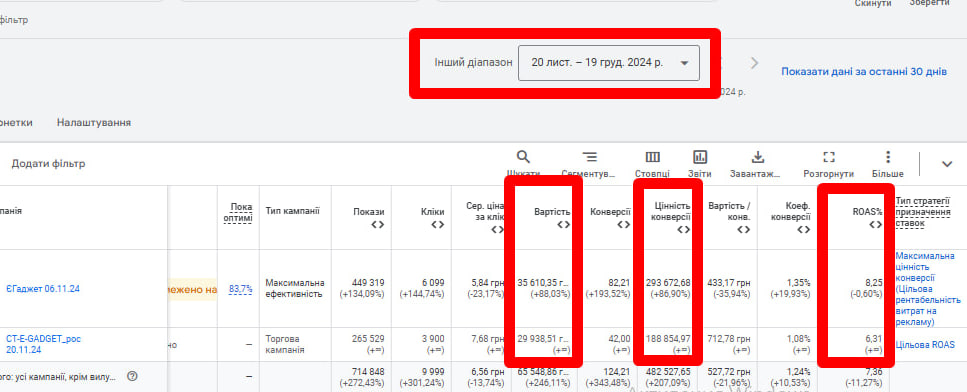Toggle comparison arrows under Цінність конверсії header
Viewport: 967px width, 392px height.
coord(683,230)
